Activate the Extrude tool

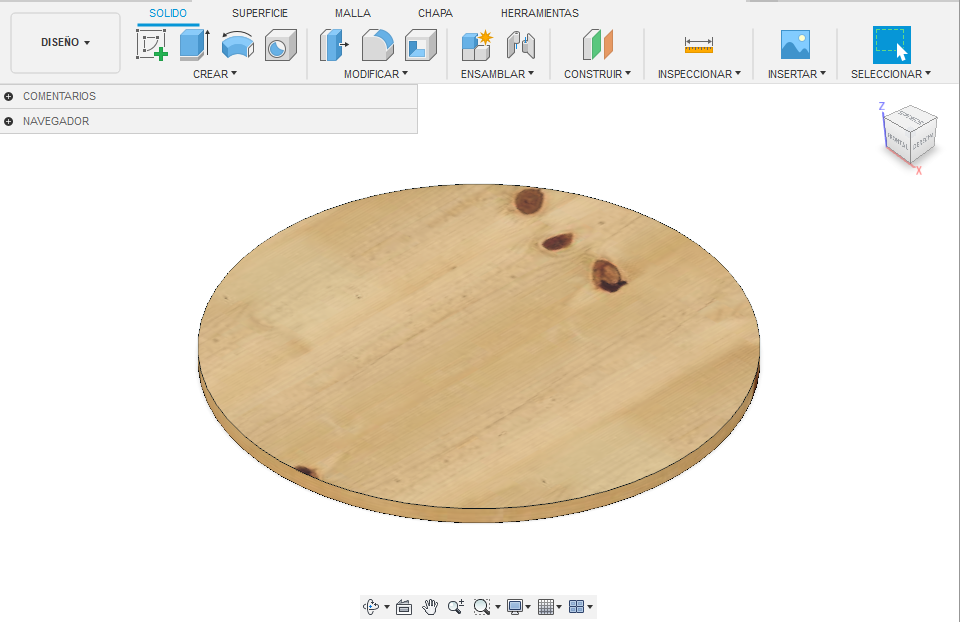(x=193, y=45)
